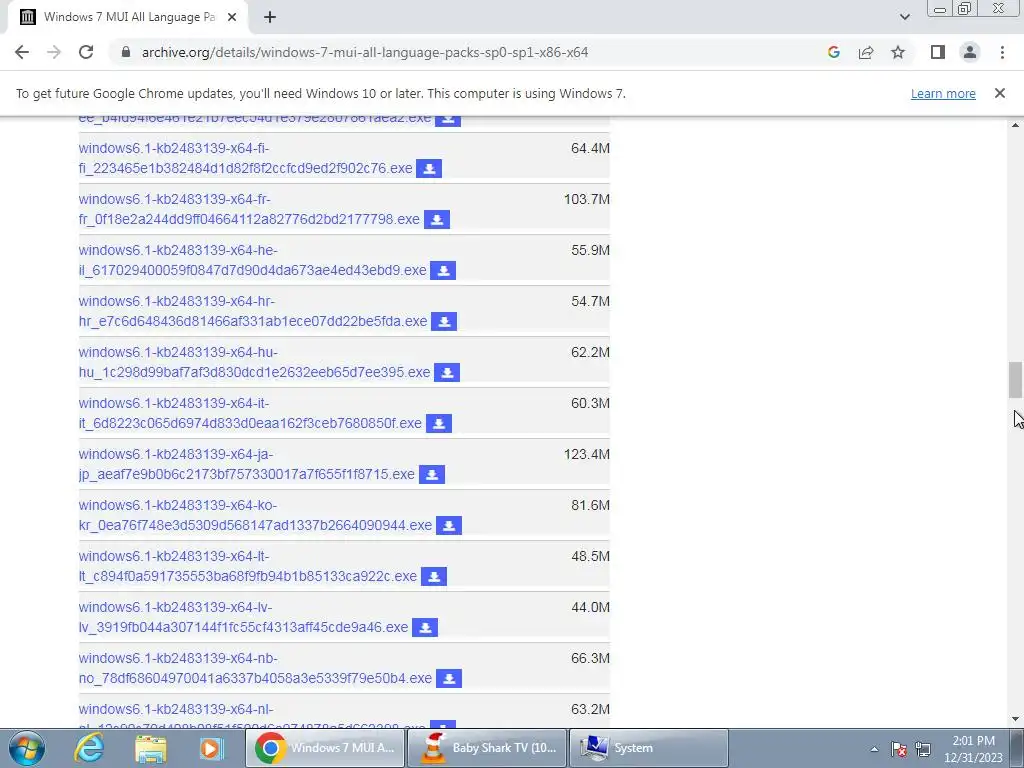Image resolution: width=1024 pixels, height=768 pixels.
Task: Open the x64-fi-fi exe file link
Action: (x=245, y=158)
